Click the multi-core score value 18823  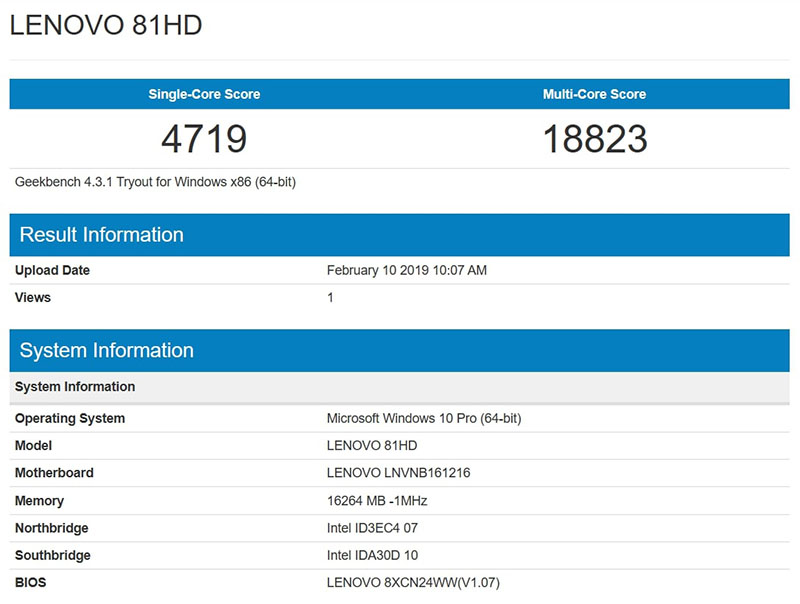coord(595,139)
